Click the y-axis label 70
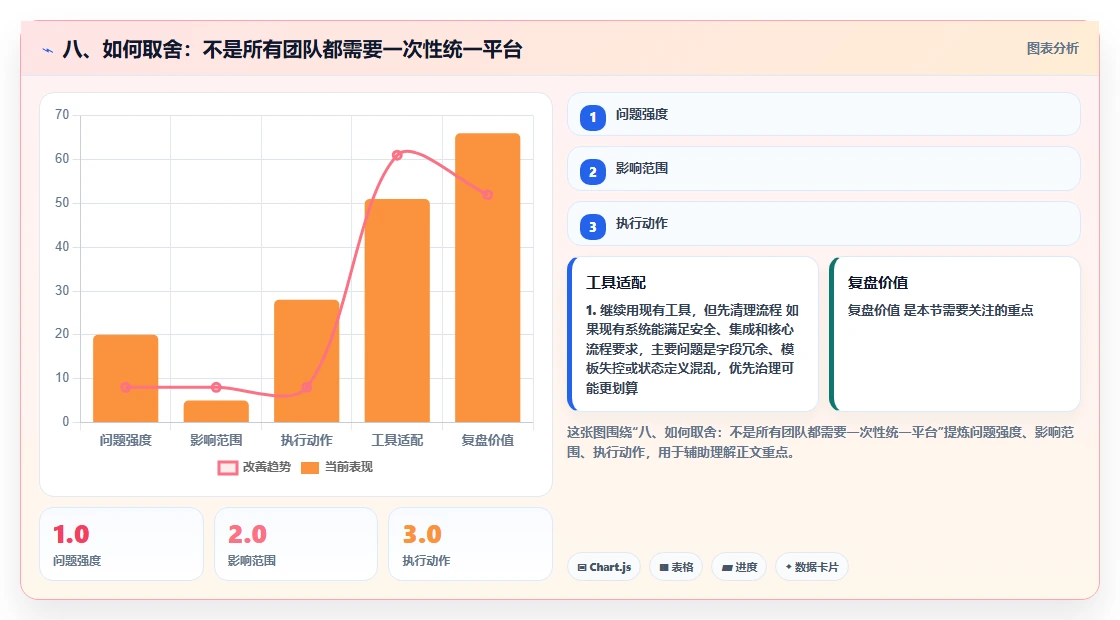1120x620 pixels. coord(62,114)
